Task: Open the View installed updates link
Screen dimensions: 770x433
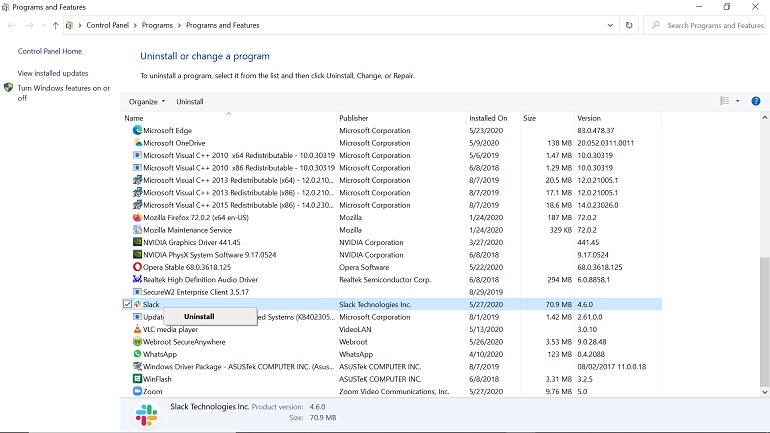Action: [x=53, y=73]
